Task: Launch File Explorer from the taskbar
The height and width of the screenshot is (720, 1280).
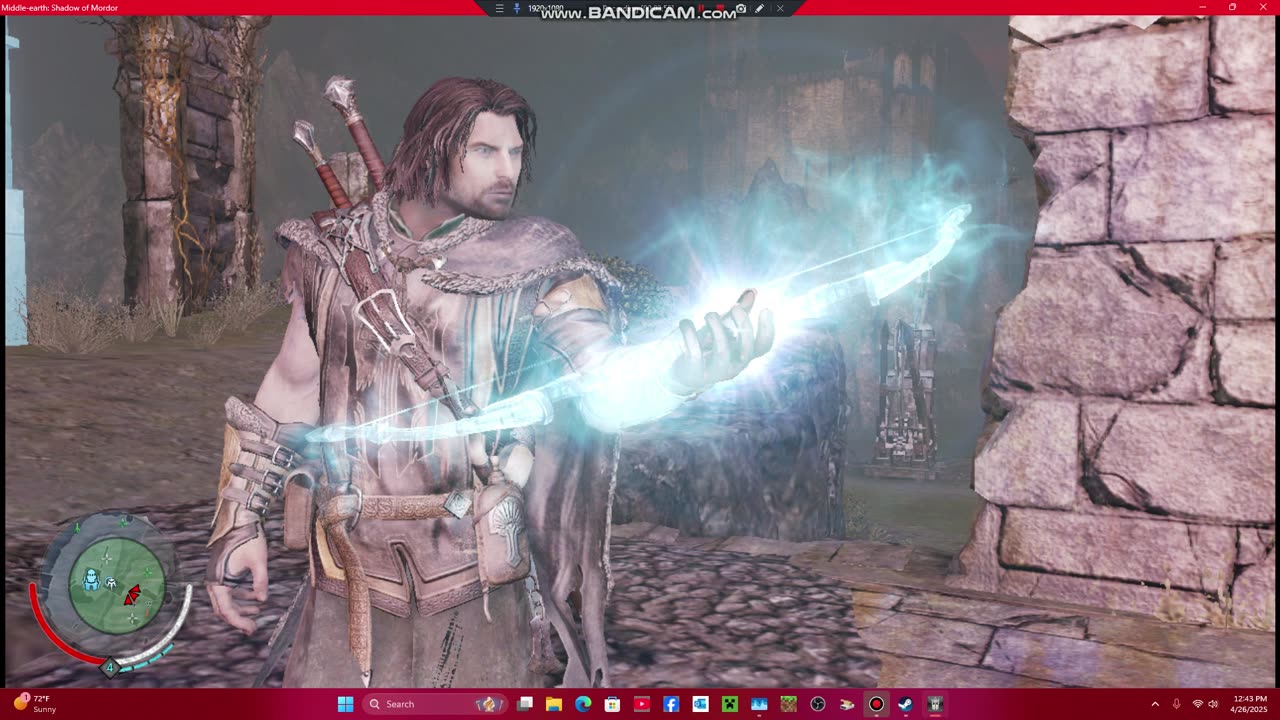Action: [554, 704]
